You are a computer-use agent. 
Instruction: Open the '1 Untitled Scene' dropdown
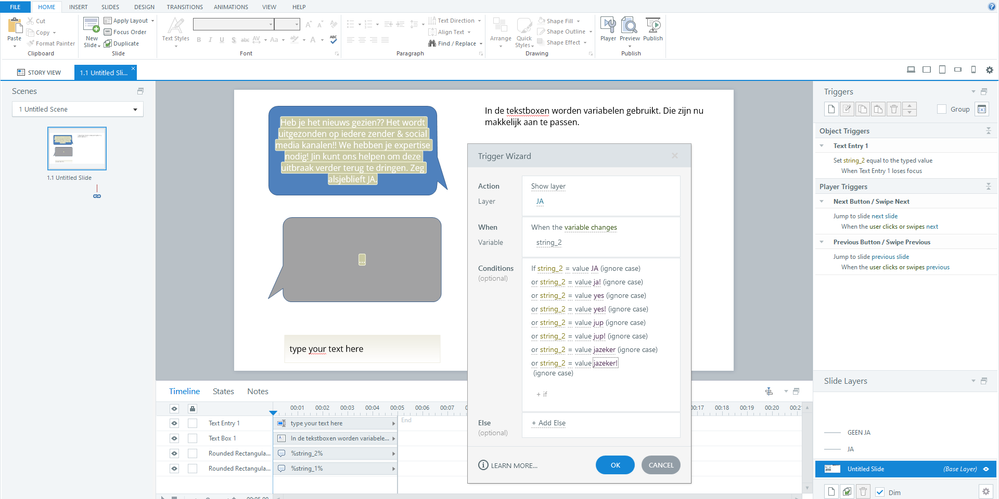point(77,109)
